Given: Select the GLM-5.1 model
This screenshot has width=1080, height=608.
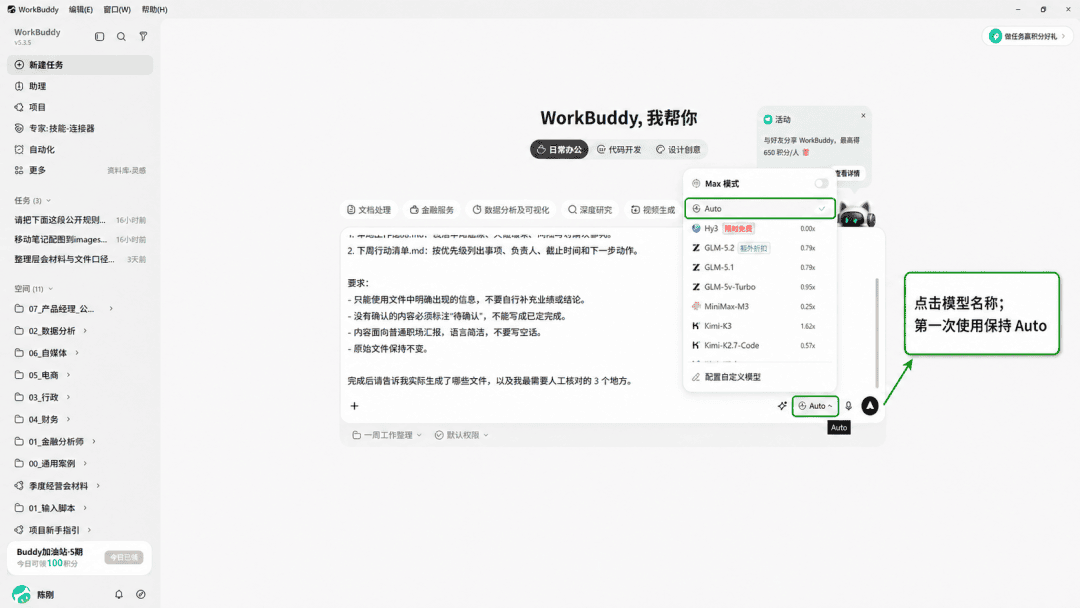Looking at the screenshot, I should coord(760,267).
